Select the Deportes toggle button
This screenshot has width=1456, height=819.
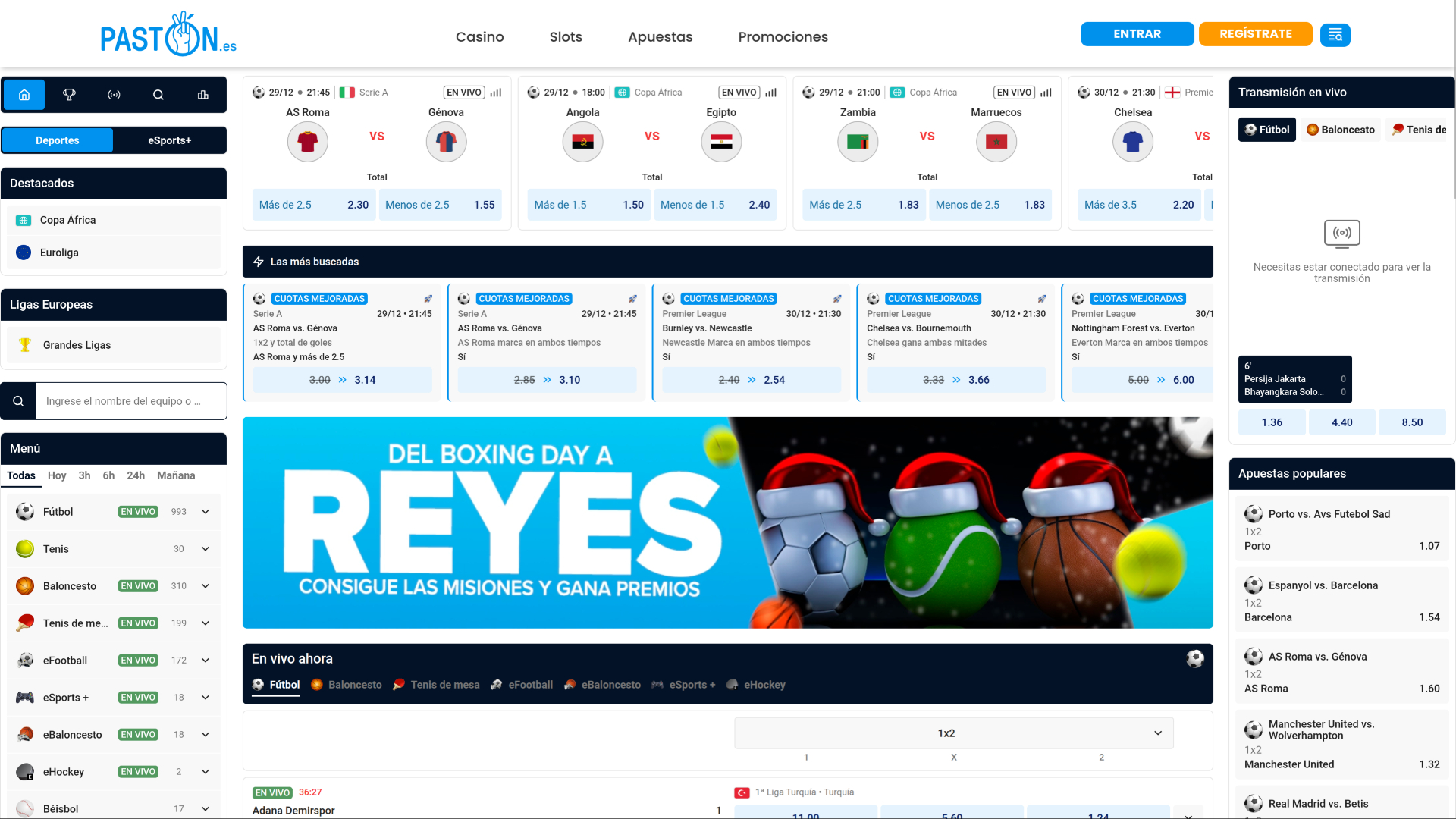pos(58,140)
